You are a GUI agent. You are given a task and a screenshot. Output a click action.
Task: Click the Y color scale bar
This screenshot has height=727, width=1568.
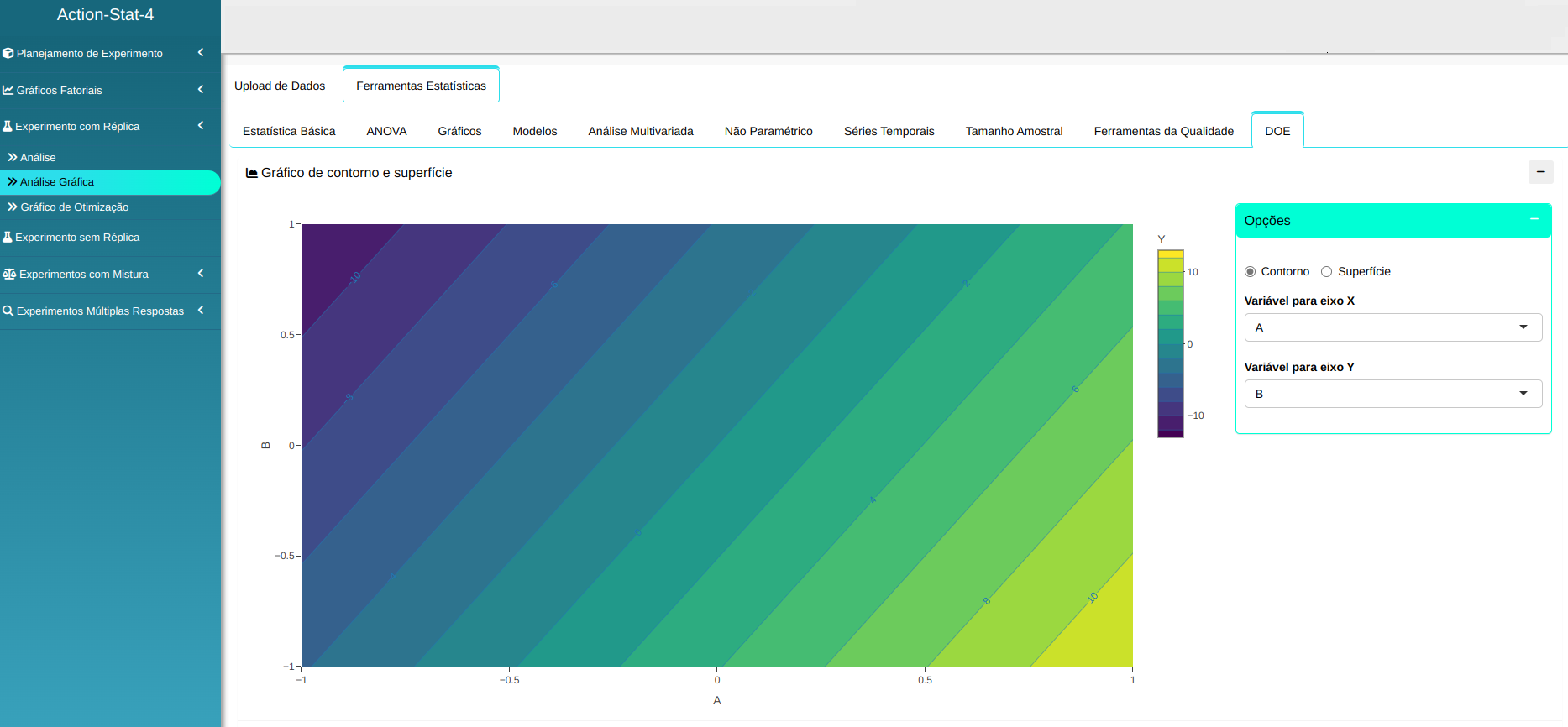[x=1170, y=343]
